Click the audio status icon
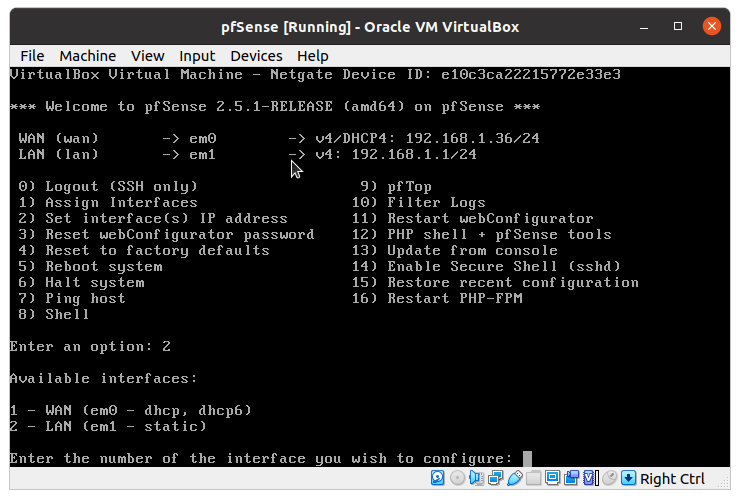This screenshot has width=740, height=499. [x=476, y=478]
